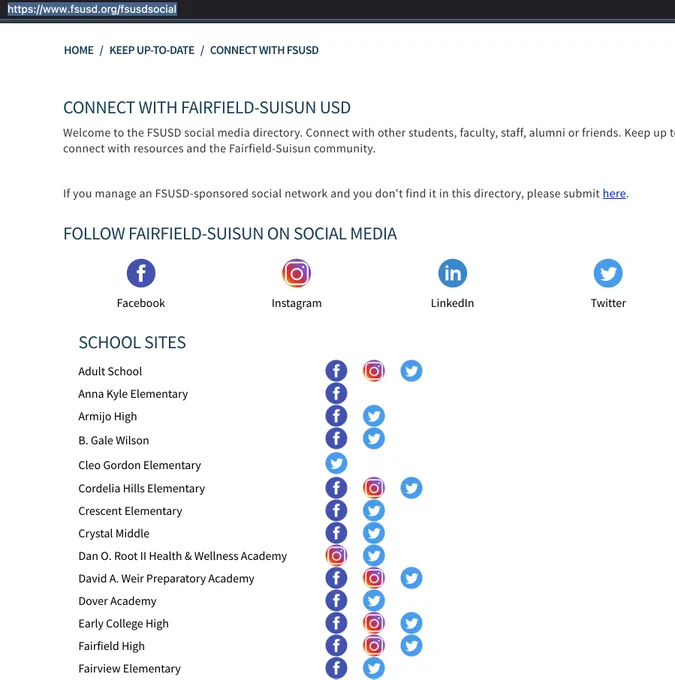Open David A. Weir Academy's Facebook icon
Image resolution: width=675 pixels, height=680 pixels.
[x=336, y=578]
